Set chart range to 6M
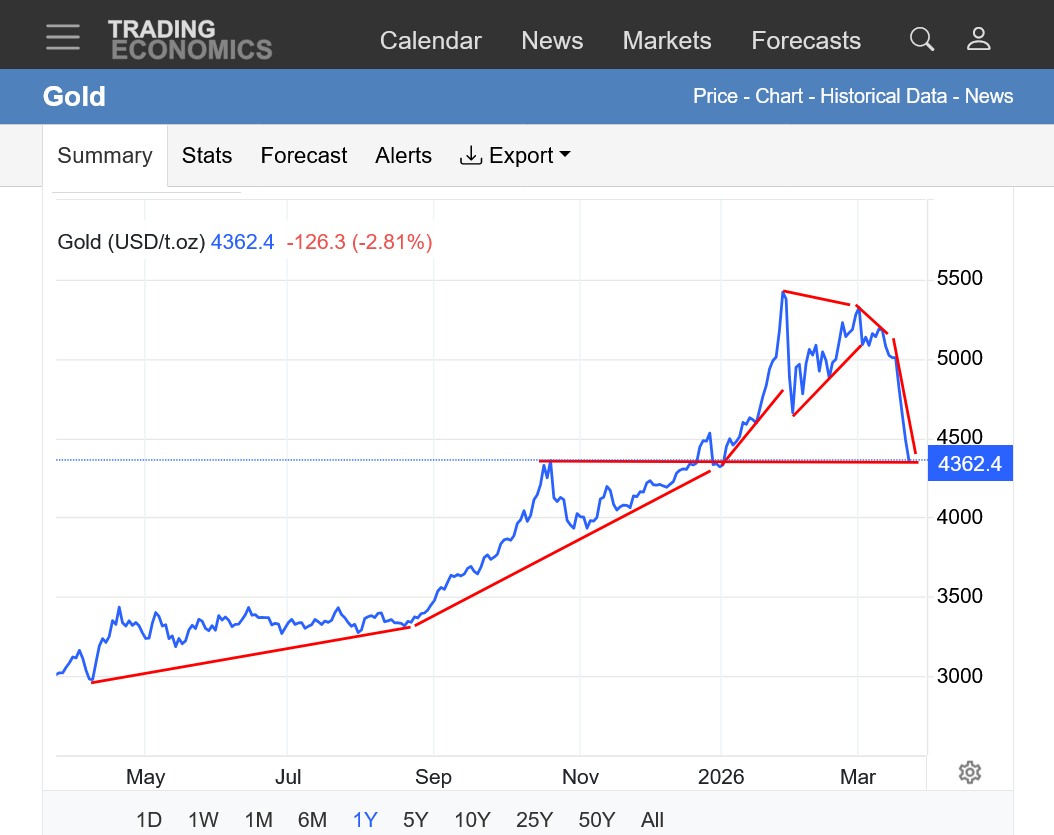The height and width of the screenshot is (835, 1054). coord(312,820)
